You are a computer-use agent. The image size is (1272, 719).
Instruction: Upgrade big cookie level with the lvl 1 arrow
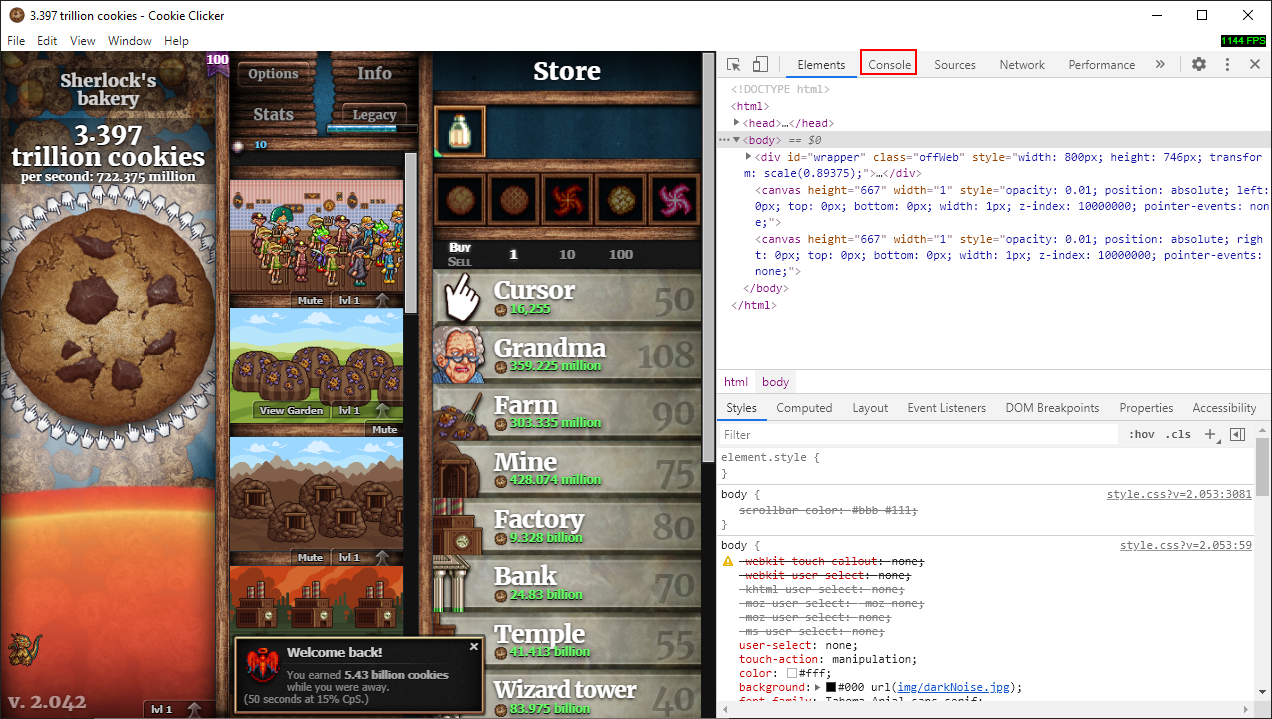195,709
